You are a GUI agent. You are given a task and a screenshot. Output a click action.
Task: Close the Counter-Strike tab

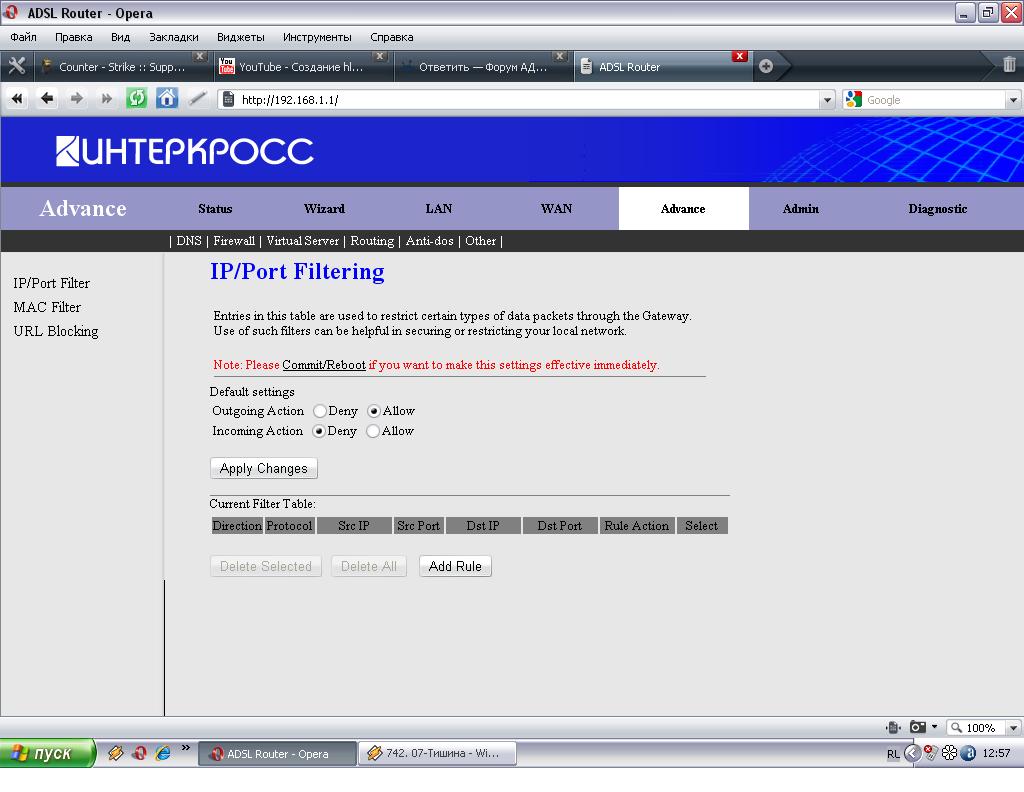coord(200,56)
